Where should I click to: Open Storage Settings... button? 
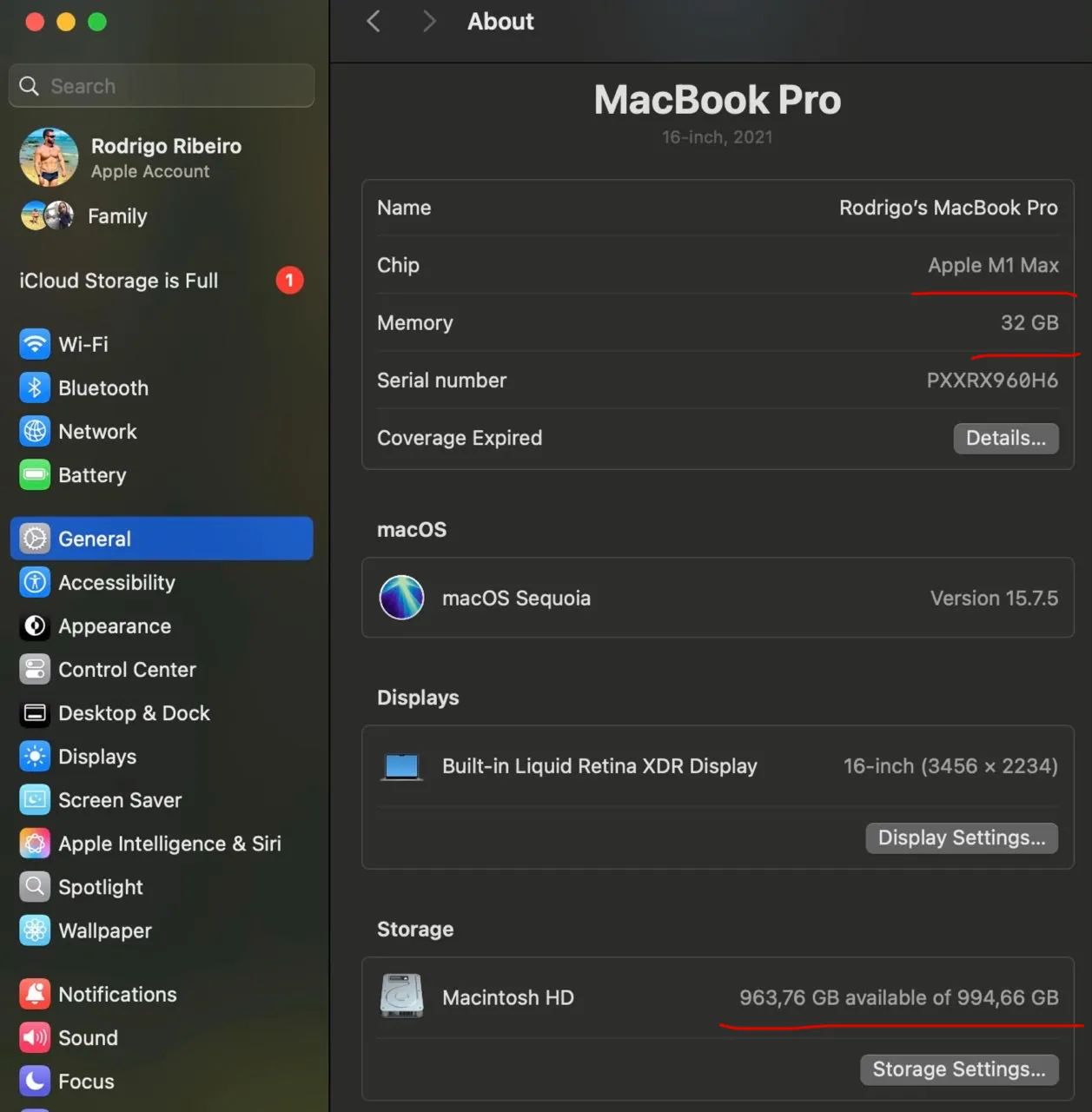click(959, 1069)
